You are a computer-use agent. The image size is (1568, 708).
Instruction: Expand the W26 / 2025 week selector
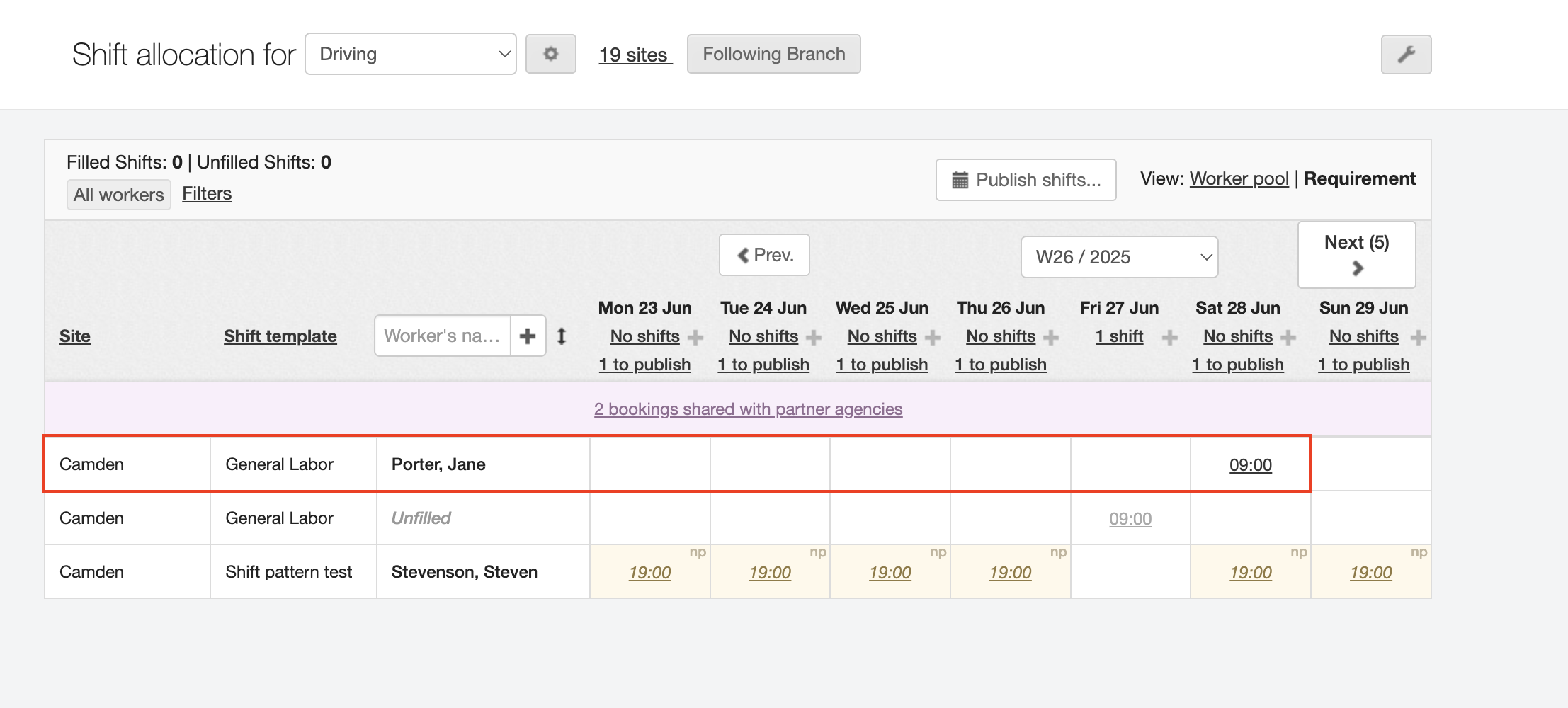tap(1118, 257)
